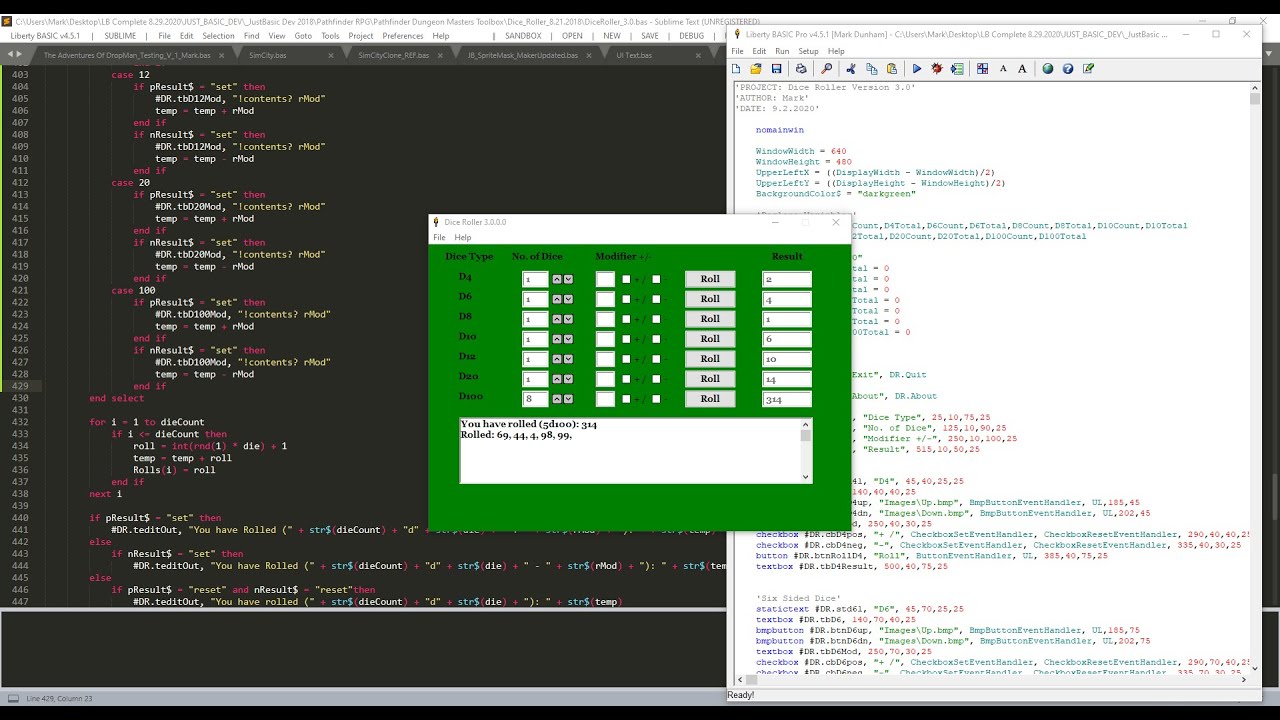The image size is (1280, 720).
Task: Choose the larger font A icon
Action: (x=1022, y=69)
